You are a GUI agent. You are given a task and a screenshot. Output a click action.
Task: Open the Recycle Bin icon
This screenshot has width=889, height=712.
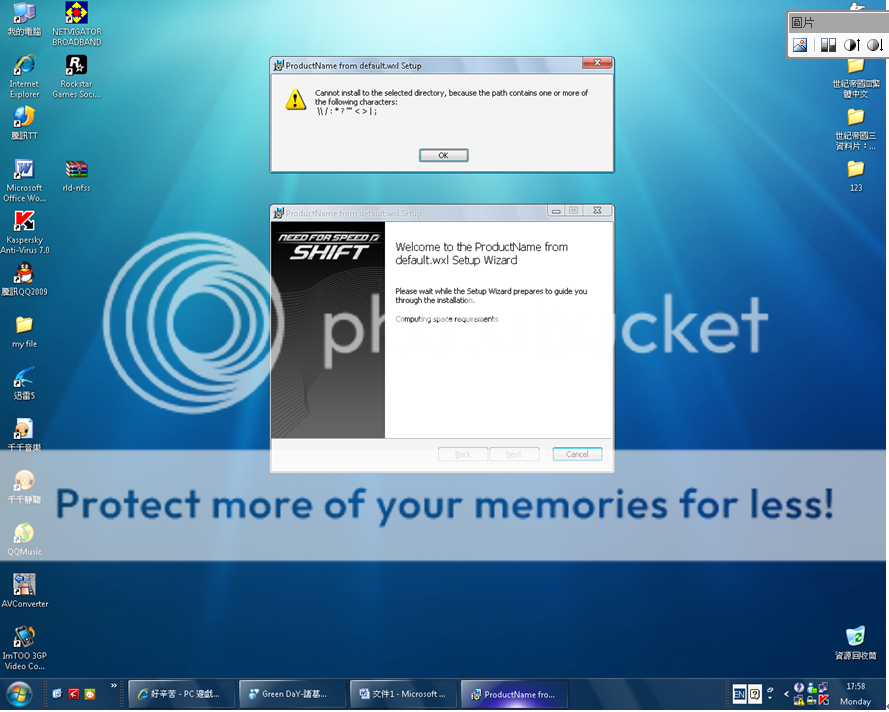[x=855, y=637]
